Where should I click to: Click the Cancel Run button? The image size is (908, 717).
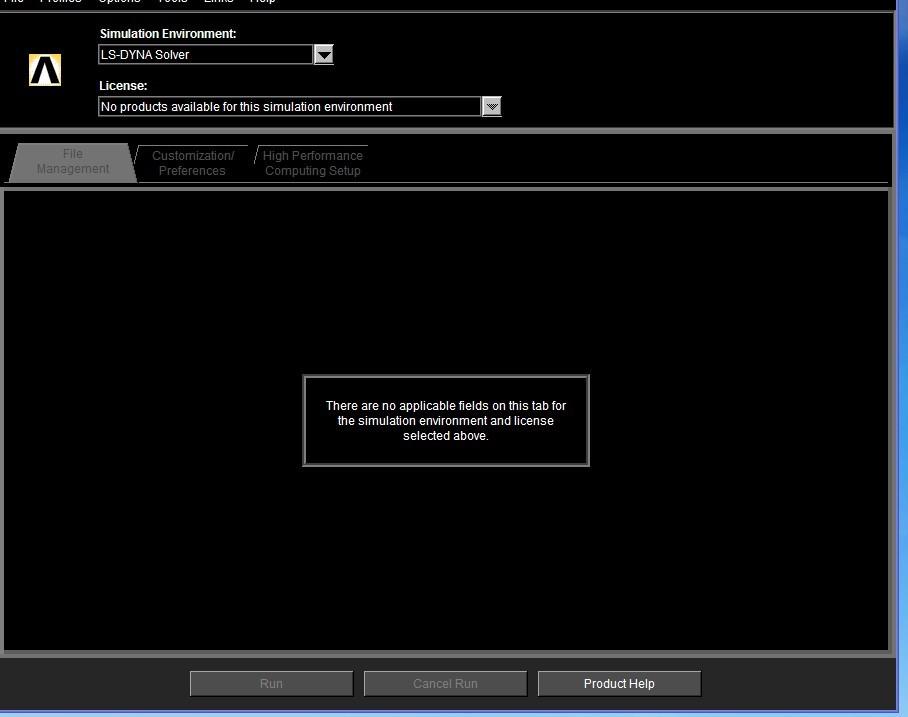point(445,683)
